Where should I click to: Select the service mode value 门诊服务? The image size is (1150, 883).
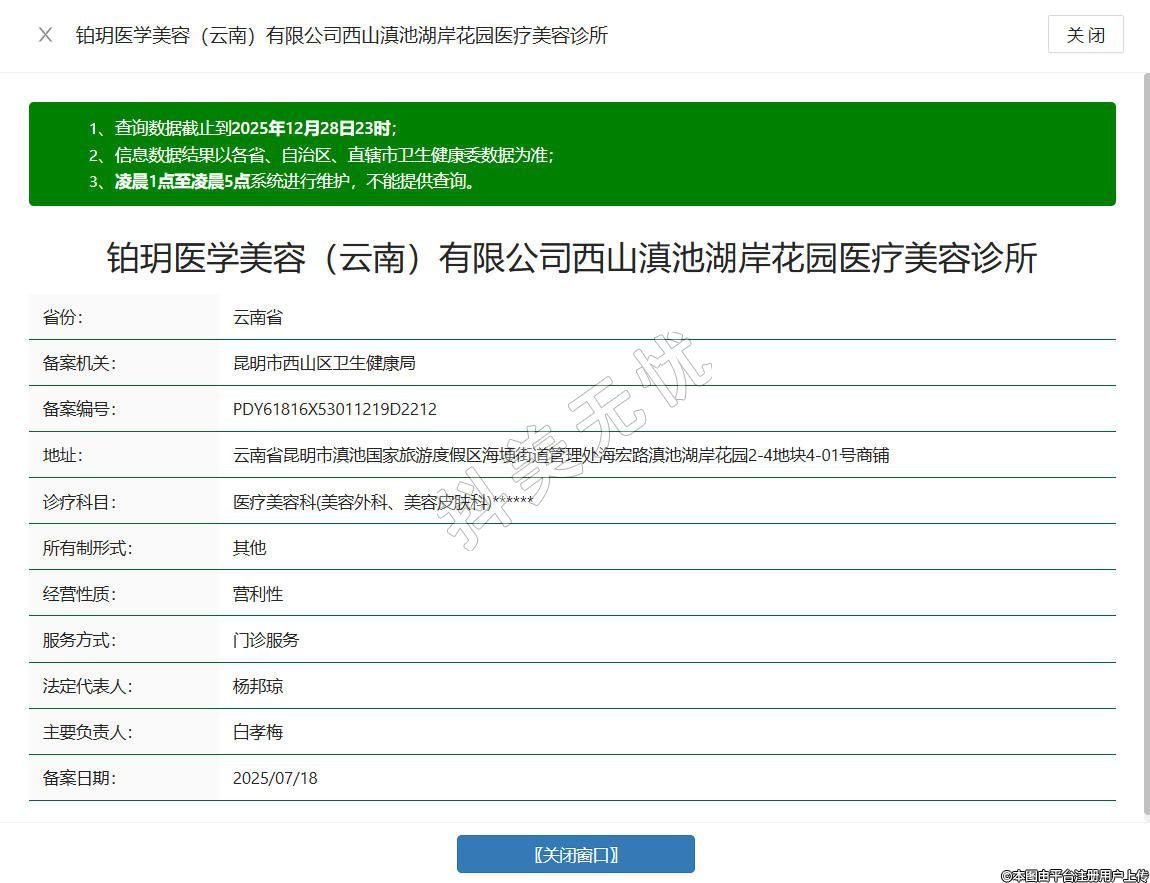point(266,639)
